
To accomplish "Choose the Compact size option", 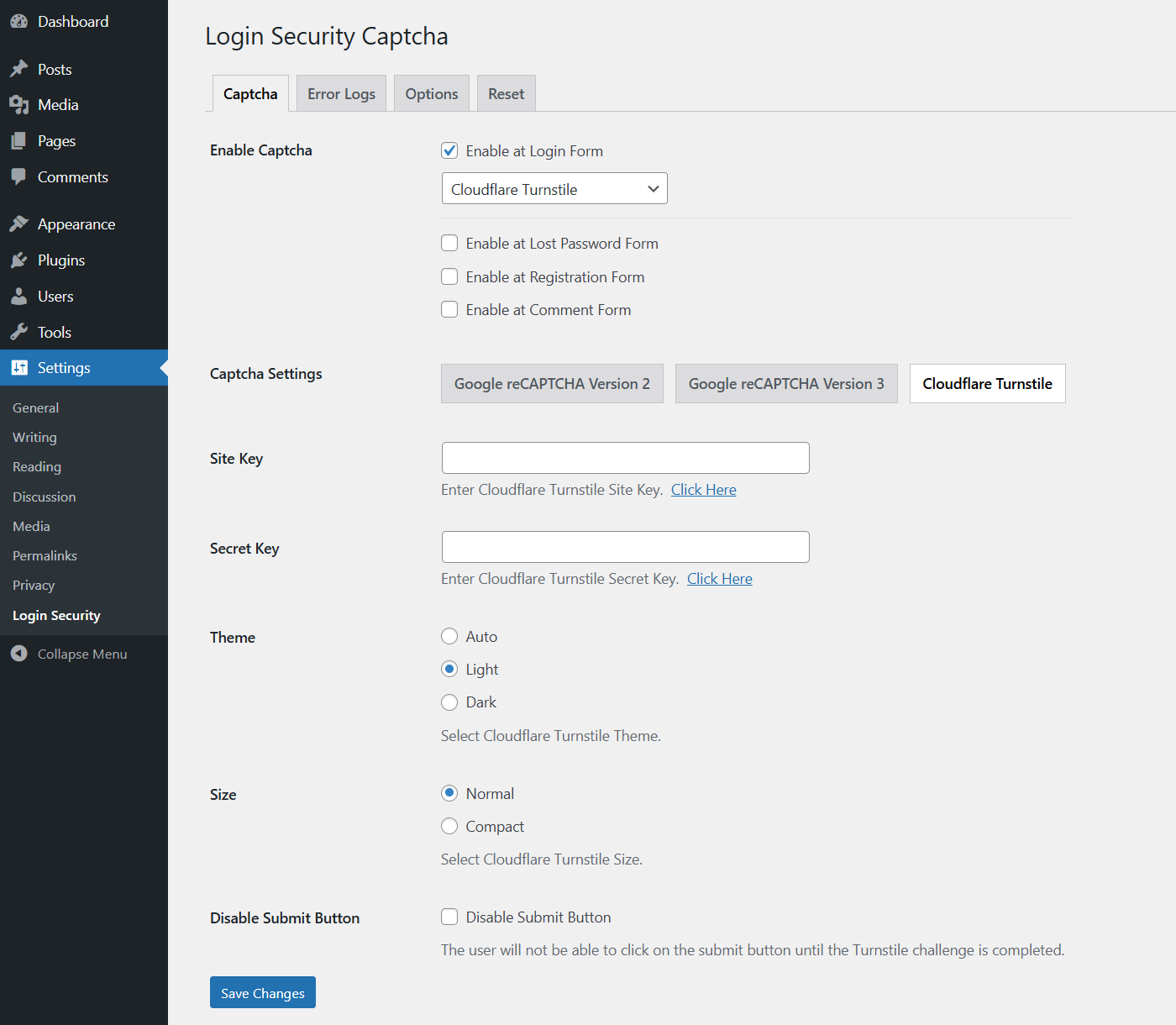I will 449,826.
